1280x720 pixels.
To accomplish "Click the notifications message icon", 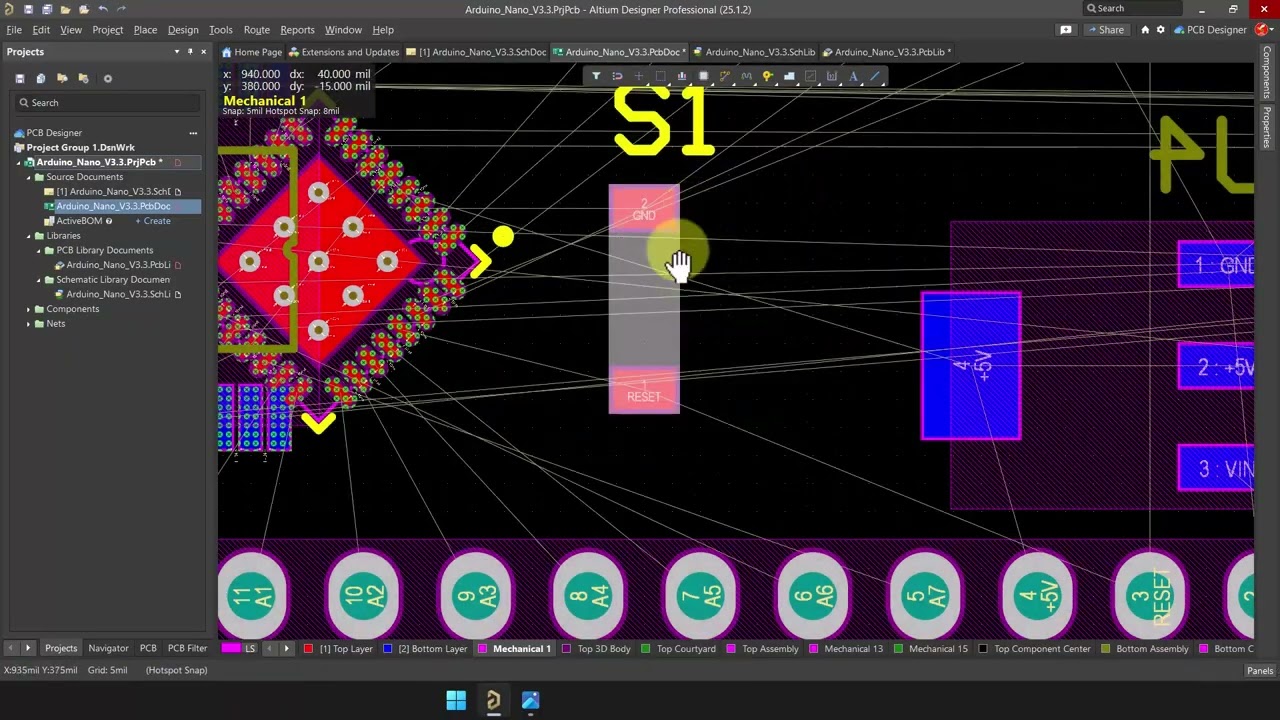I will pyautogui.click(x=1066, y=30).
